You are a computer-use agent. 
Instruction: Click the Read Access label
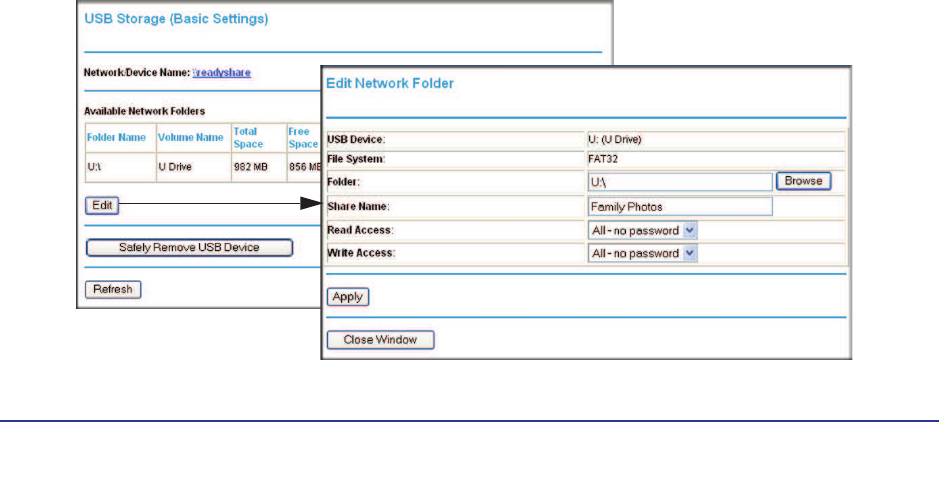360,230
